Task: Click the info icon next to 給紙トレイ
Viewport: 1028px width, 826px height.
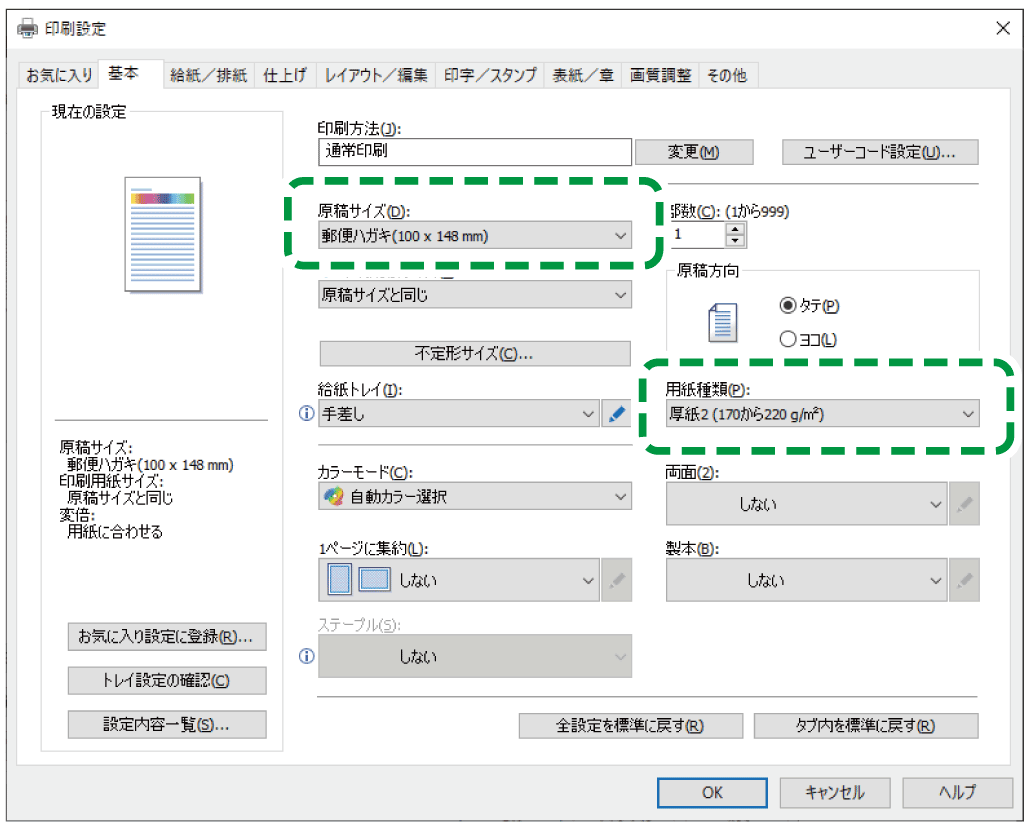Action: click(307, 414)
